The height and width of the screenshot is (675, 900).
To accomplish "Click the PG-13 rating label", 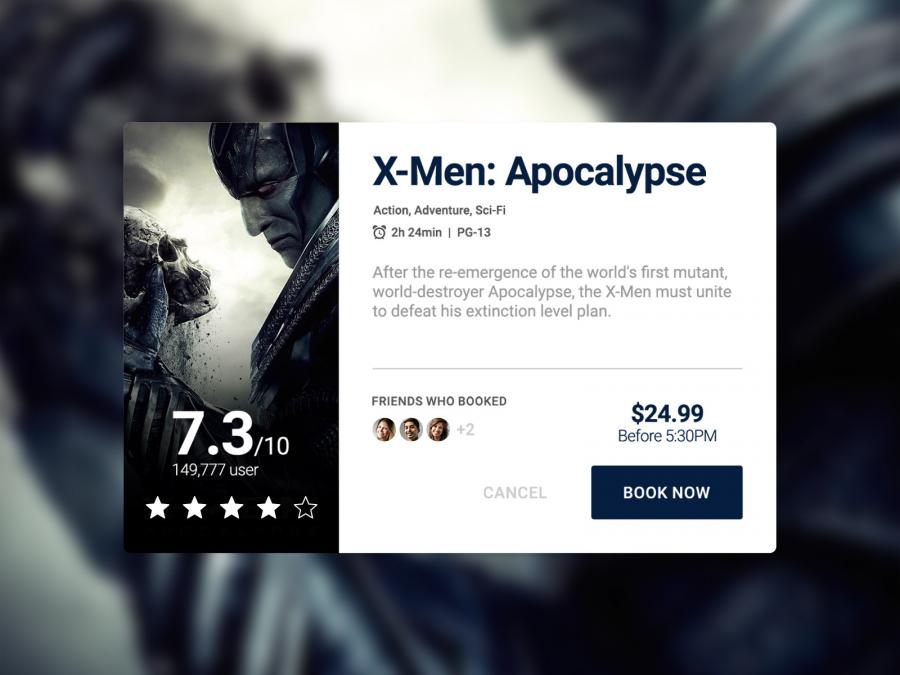I will click(474, 232).
